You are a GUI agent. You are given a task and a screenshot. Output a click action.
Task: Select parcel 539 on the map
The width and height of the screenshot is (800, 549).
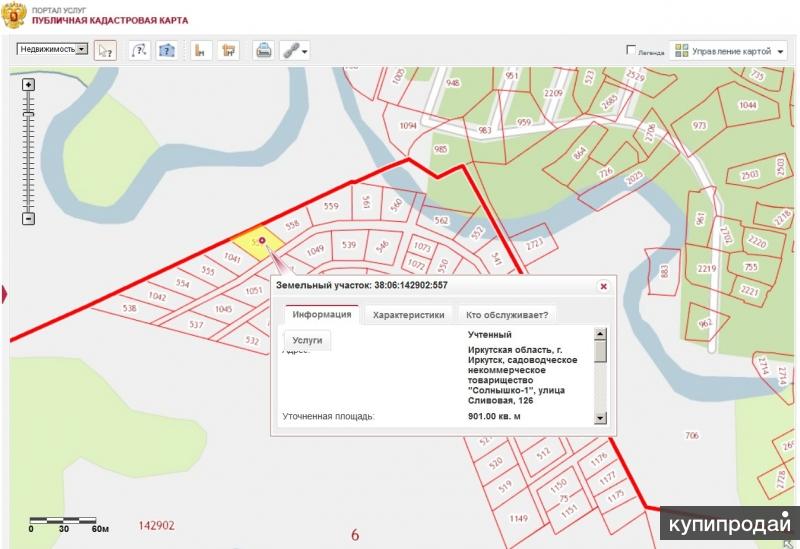tap(349, 244)
